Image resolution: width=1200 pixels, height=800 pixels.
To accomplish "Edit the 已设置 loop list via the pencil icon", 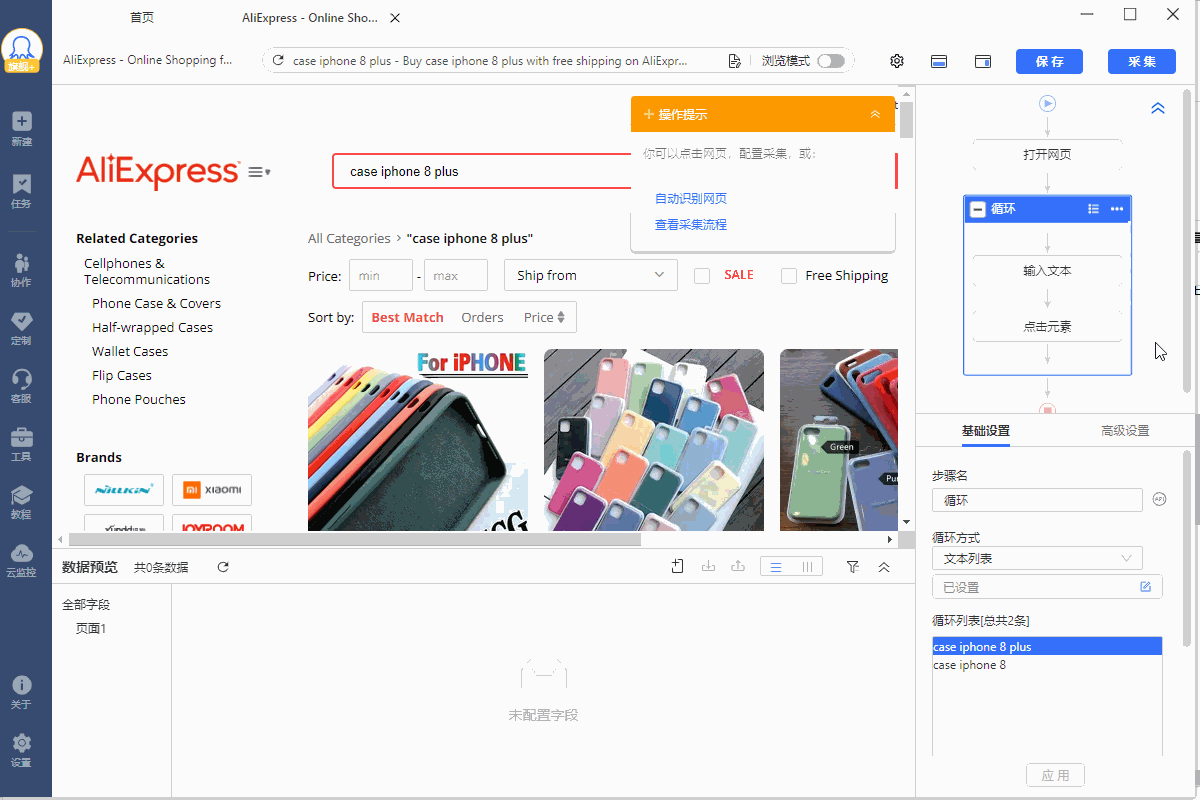I will tap(1146, 587).
